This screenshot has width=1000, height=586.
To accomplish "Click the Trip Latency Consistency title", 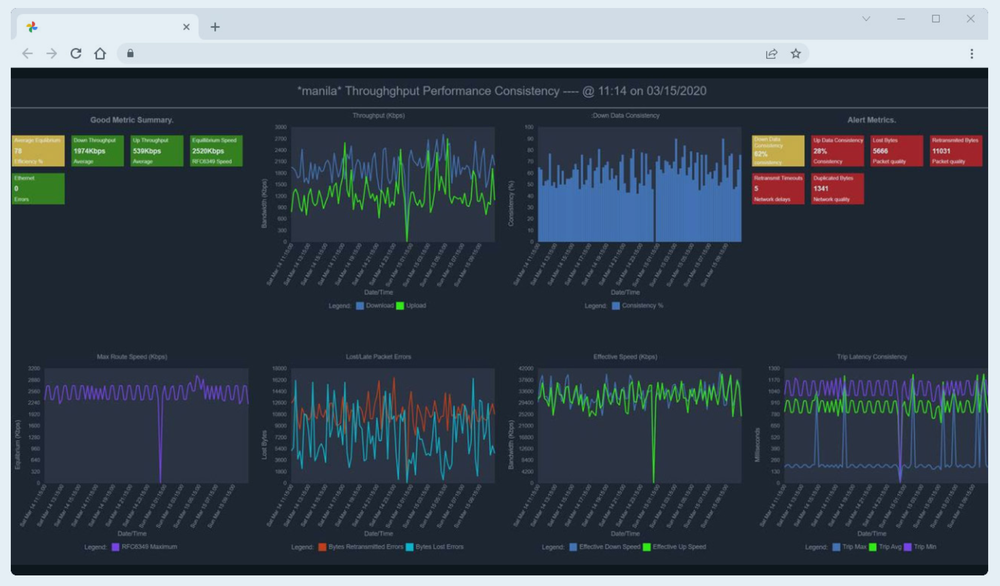I will coord(872,356).
